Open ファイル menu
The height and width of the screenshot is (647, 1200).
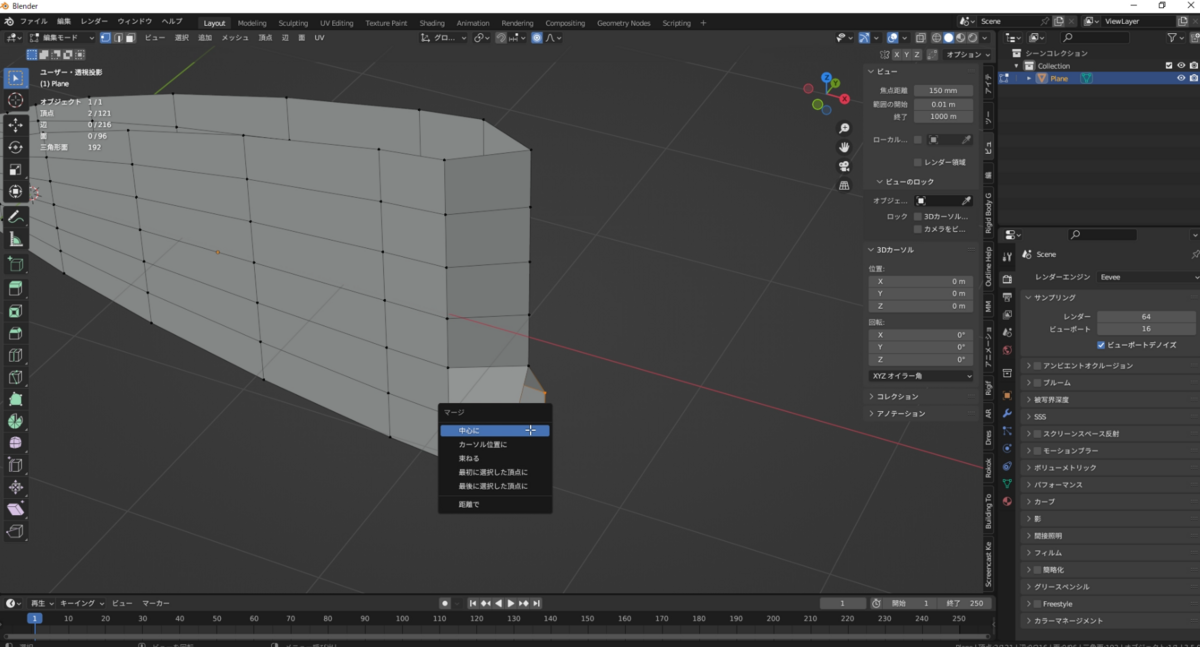(x=34, y=21)
